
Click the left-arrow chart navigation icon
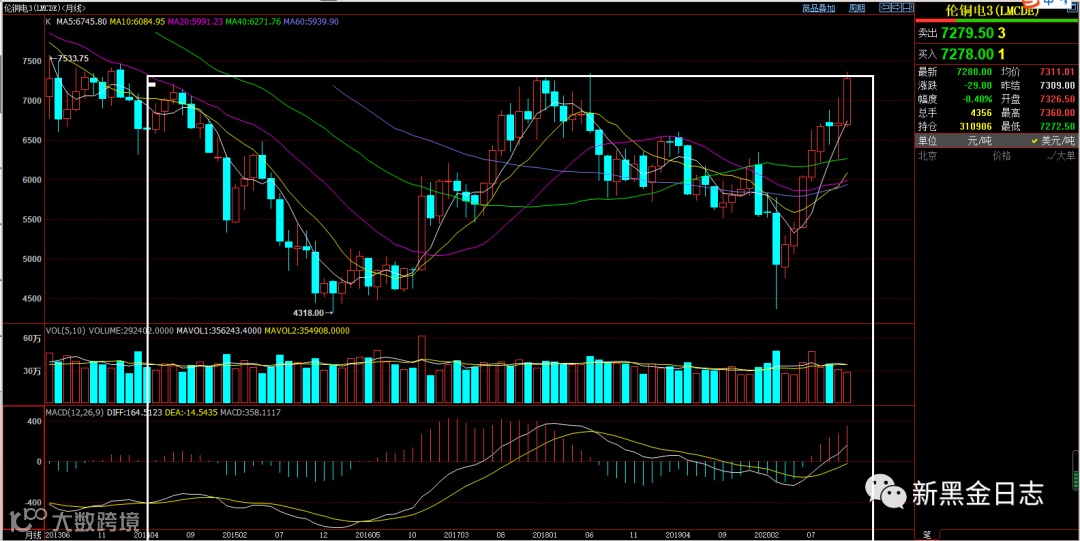click(x=884, y=8)
